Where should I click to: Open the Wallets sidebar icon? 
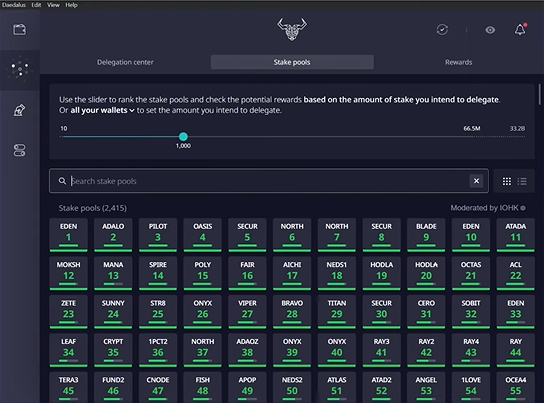pyautogui.click(x=19, y=29)
